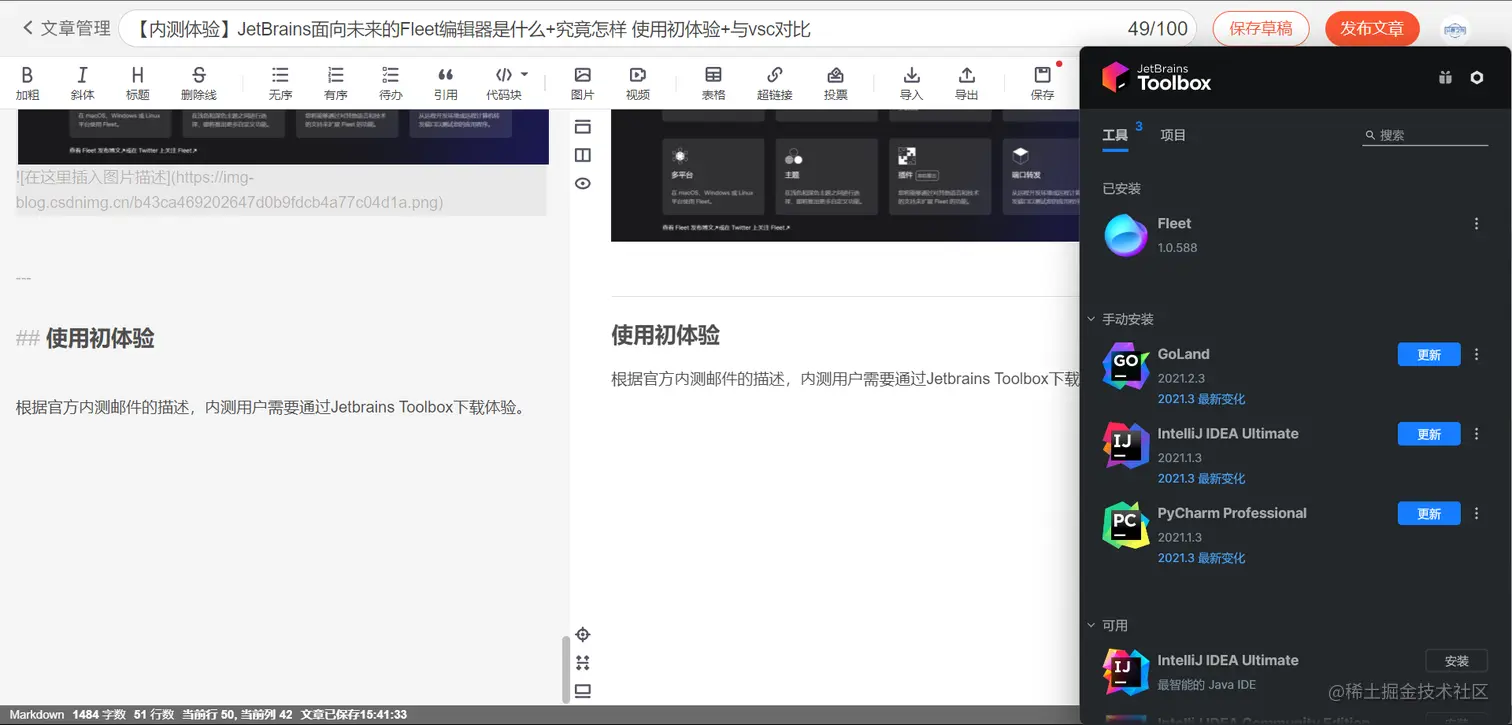Open PyCharm Professional options menu
This screenshot has width=1512, height=725.
pyautogui.click(x=1476, y=514)
